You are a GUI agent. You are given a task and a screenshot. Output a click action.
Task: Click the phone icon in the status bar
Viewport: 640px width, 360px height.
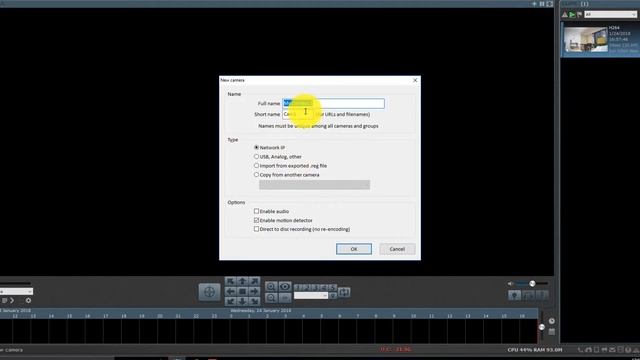(x=580, y=350)
